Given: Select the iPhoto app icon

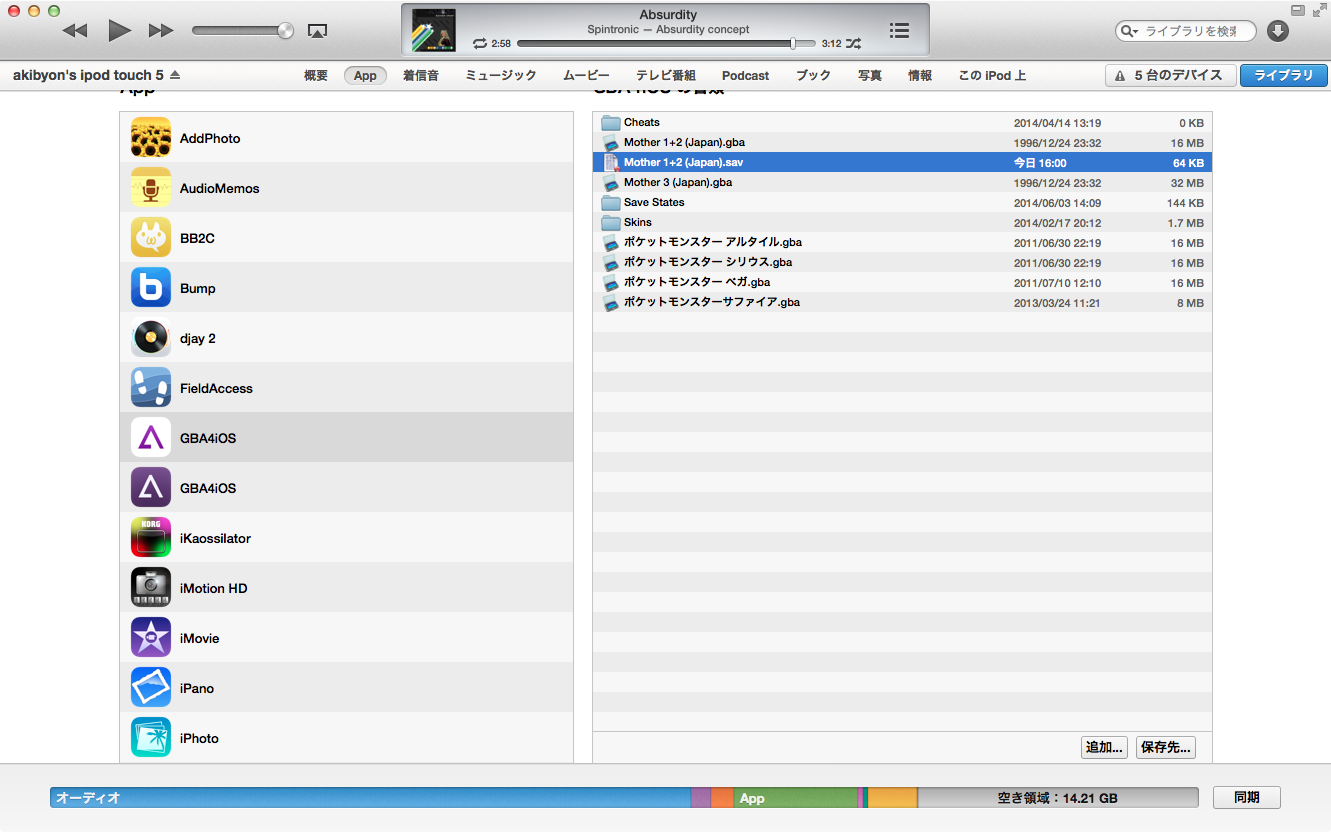Looking at the screenshot, I should pyautogui.click(x=151, y=738).
